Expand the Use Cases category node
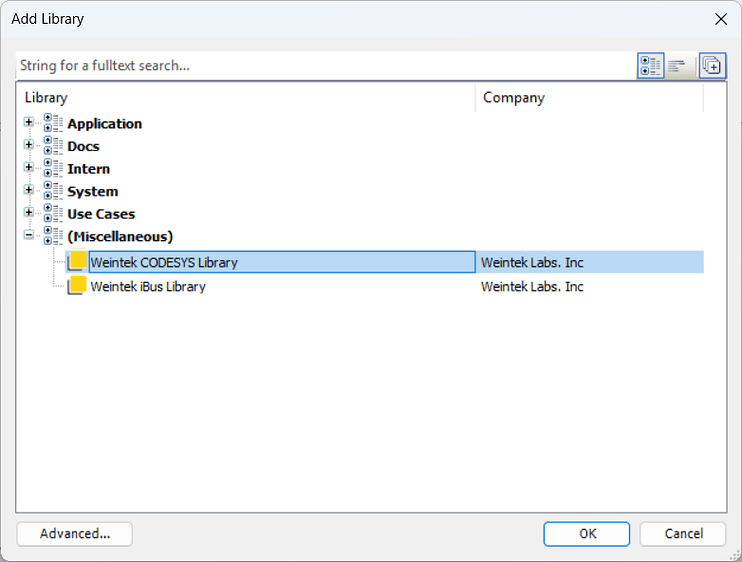 pyautogui.click(x=28, y=212)
